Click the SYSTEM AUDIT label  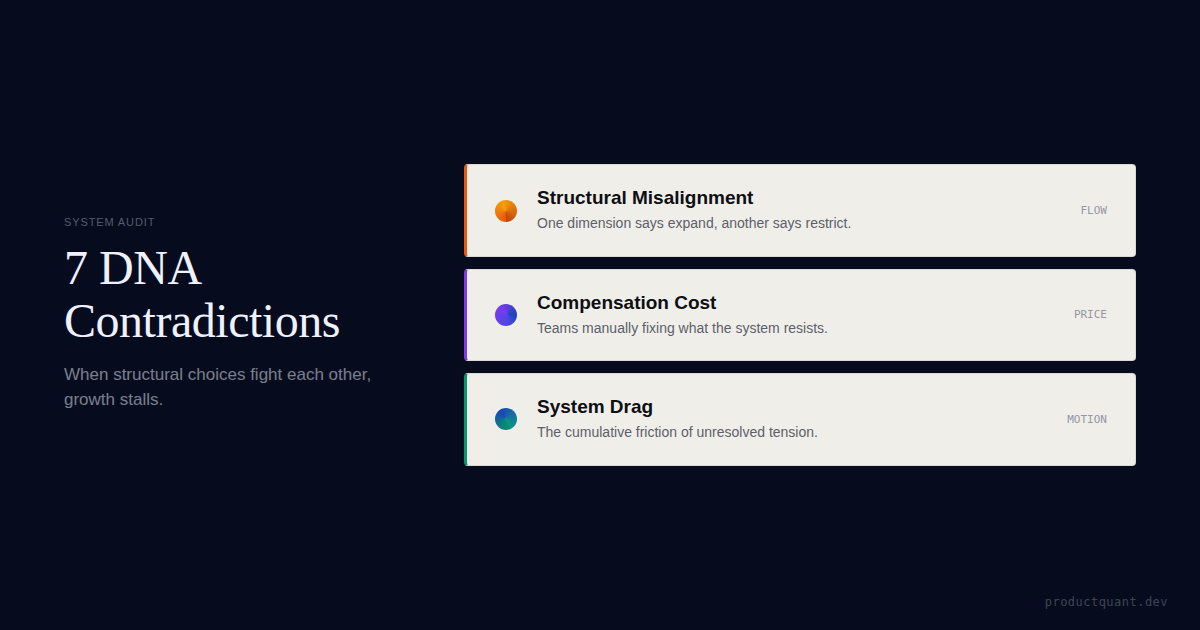[x=110, y=222]
